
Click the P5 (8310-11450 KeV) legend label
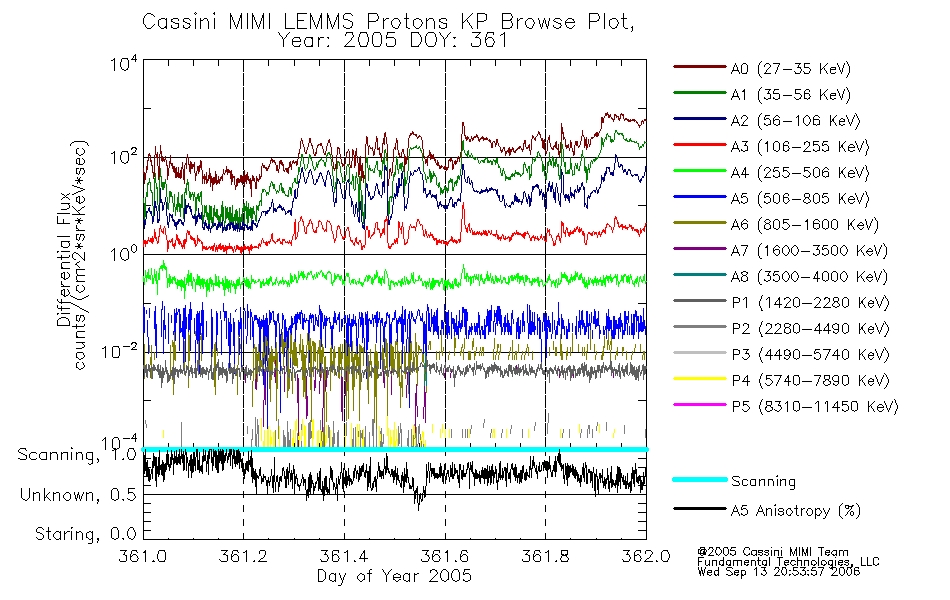tap(814, 407)
